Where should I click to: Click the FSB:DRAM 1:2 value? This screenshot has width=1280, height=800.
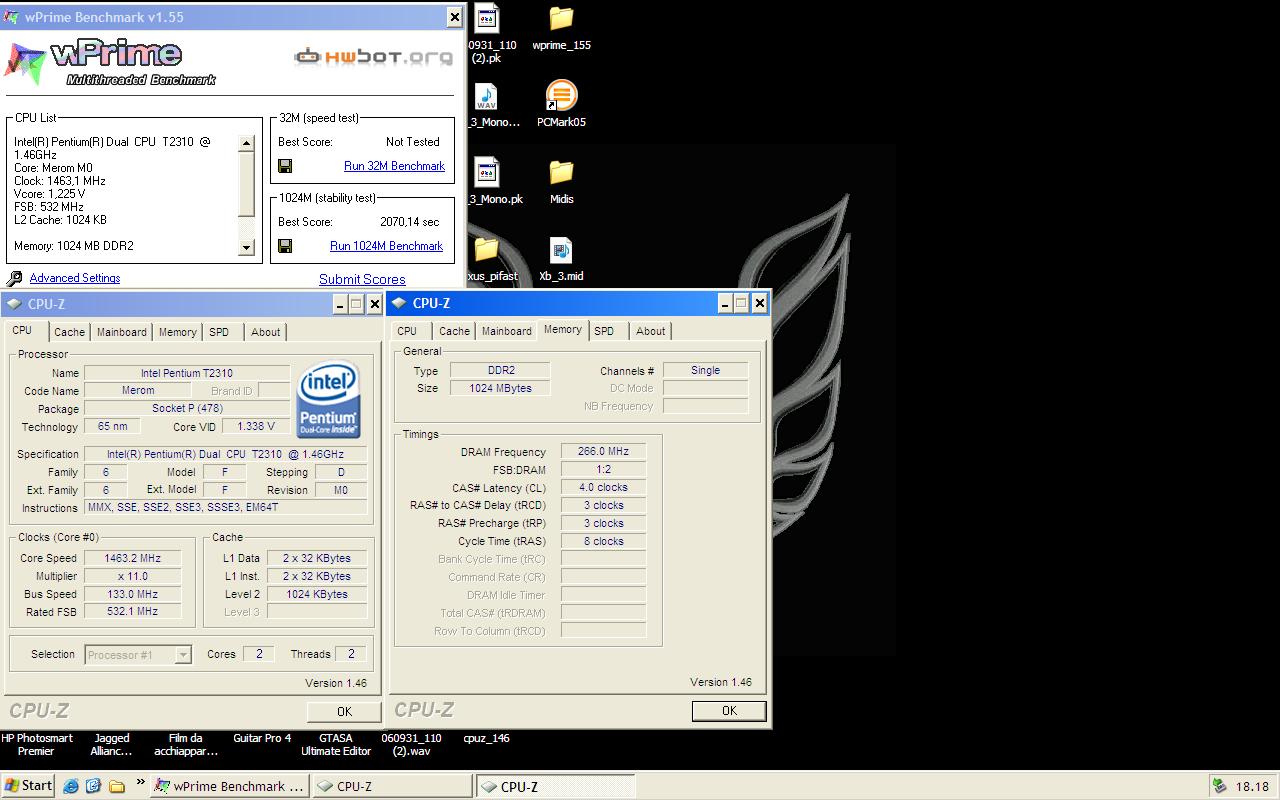pyautogui.click(x=603, y=469)
